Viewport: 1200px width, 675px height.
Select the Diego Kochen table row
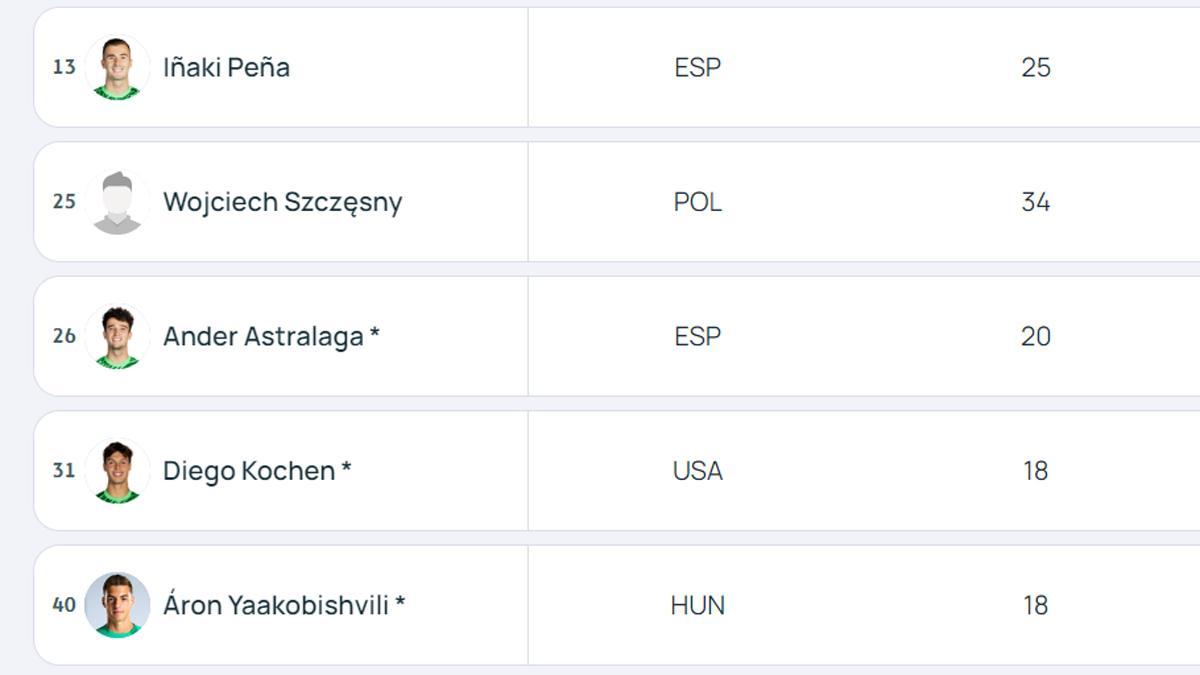pos(600,470)
